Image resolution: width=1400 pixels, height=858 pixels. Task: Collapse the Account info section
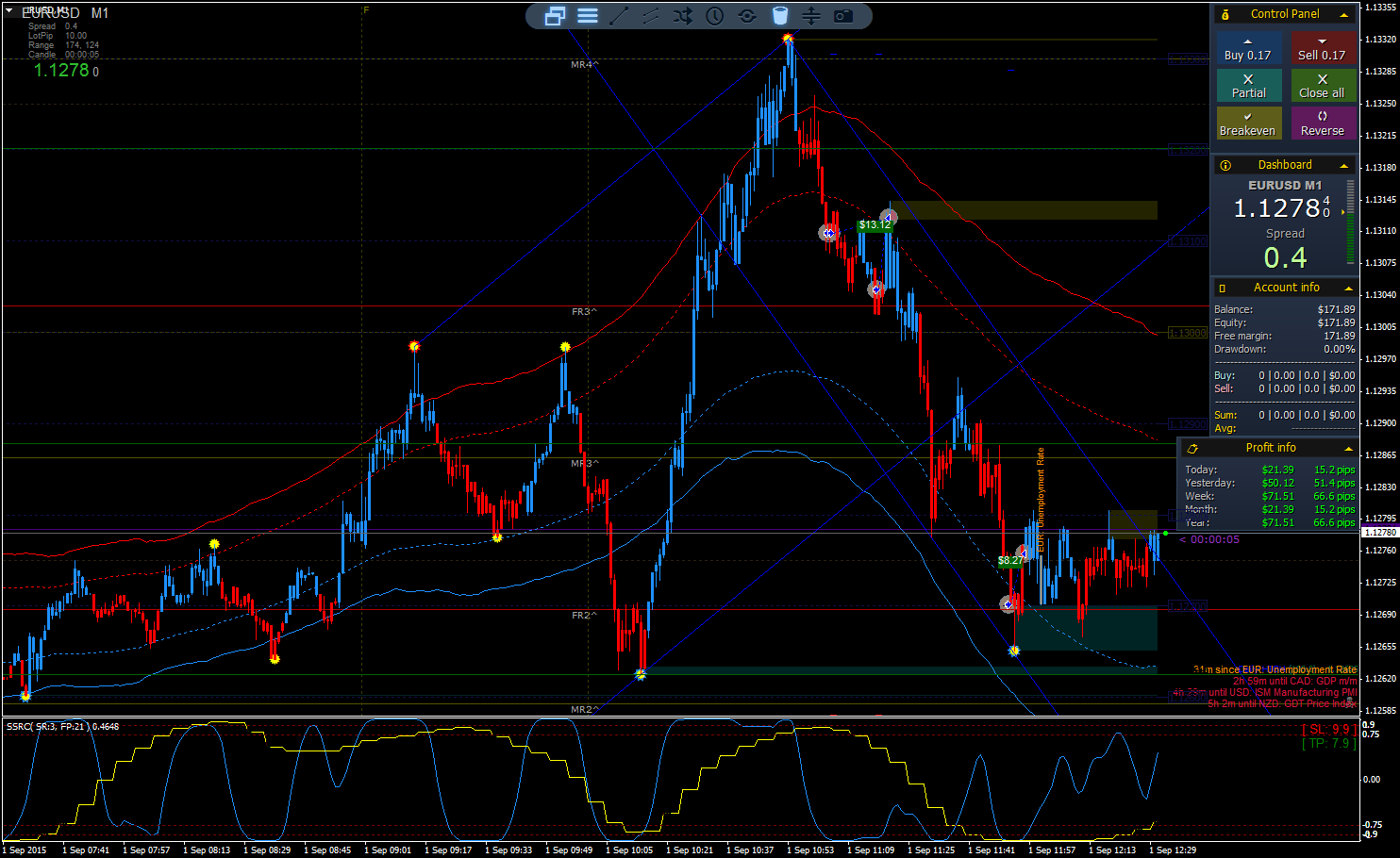pyautogui.click(x=1348, y=288)
